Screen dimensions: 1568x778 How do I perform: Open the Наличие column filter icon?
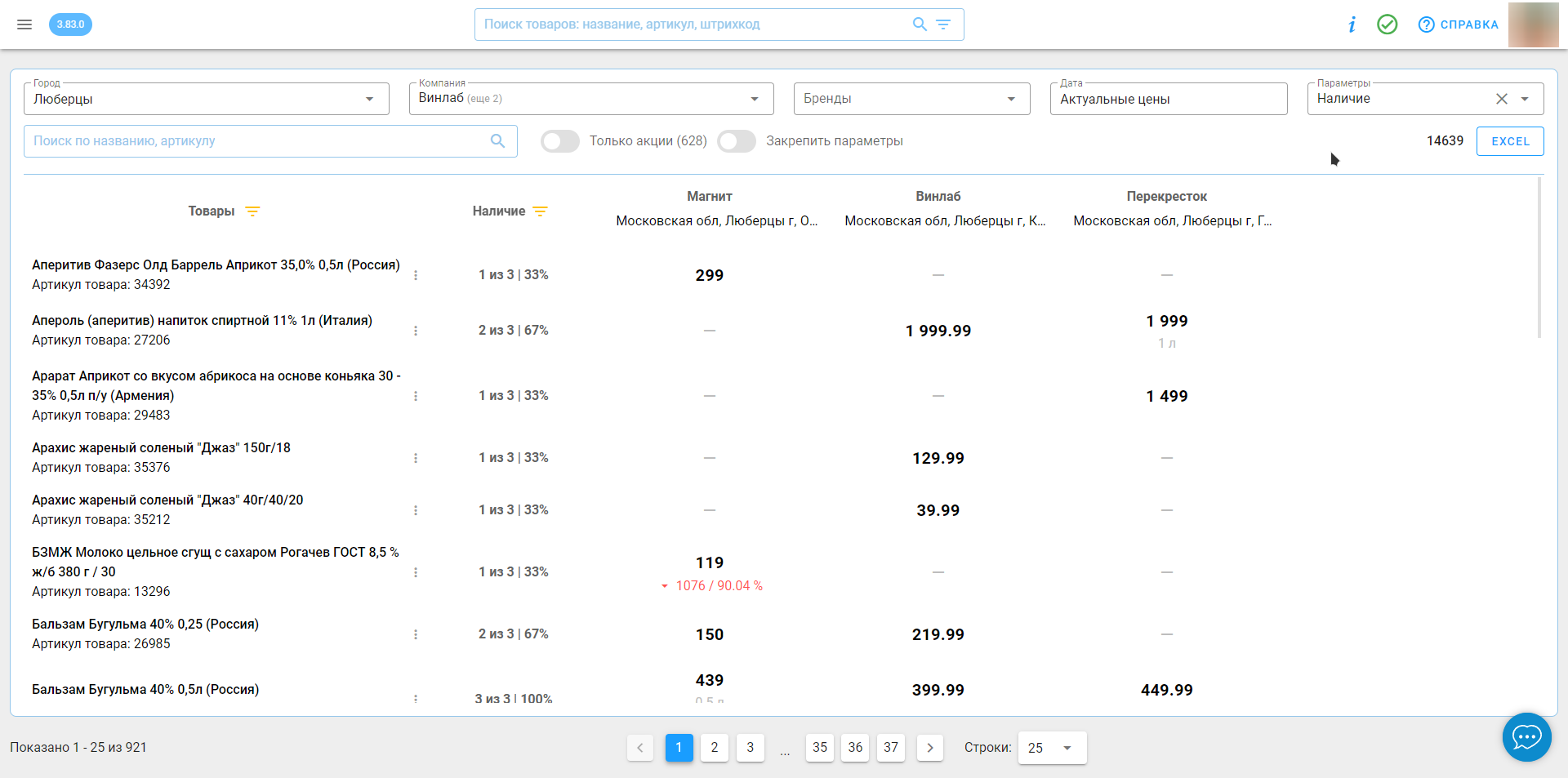[540, 211]
